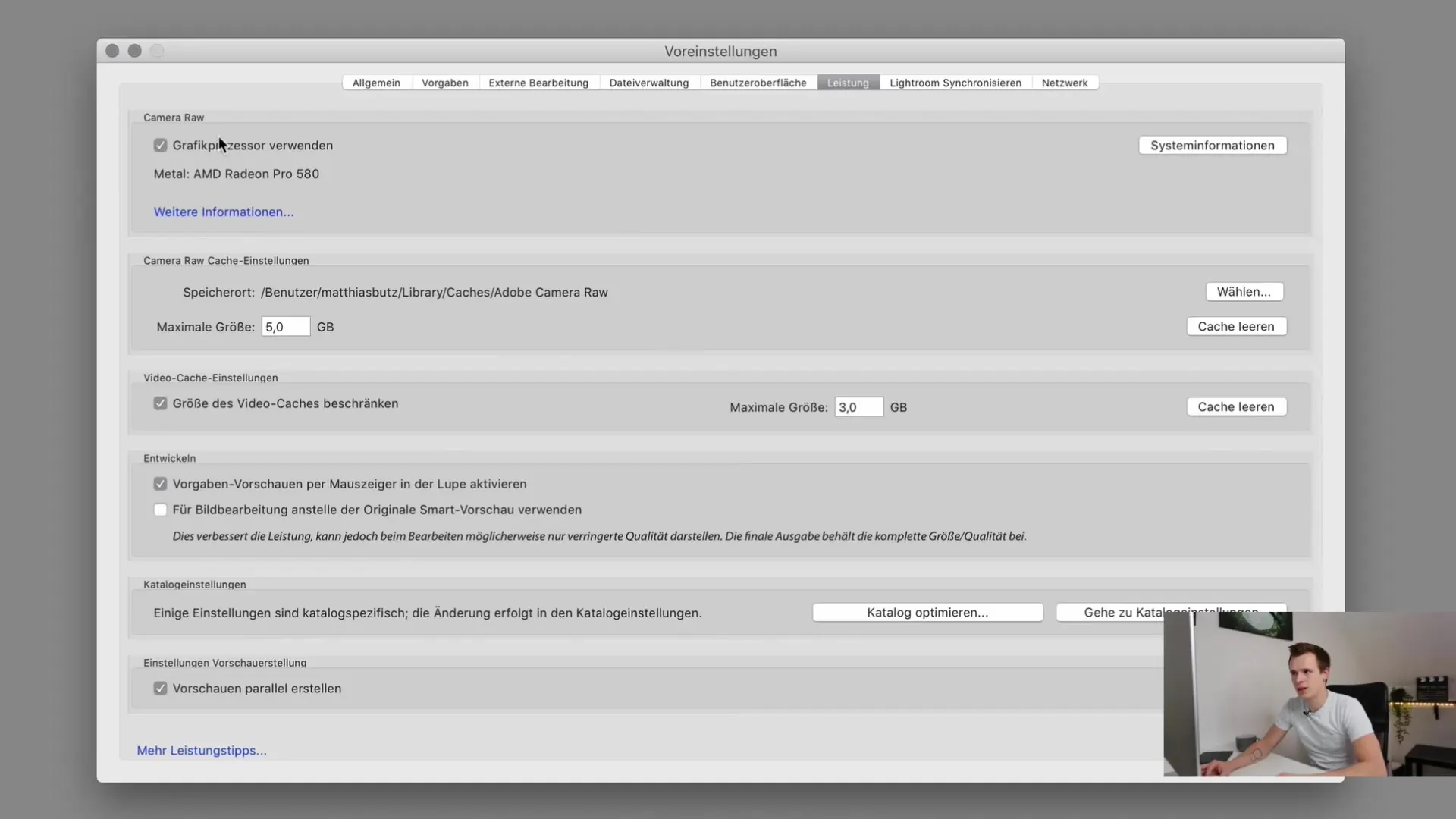
Task: Open Weitere Informationen... link
Action: click(x=224, y=212)
